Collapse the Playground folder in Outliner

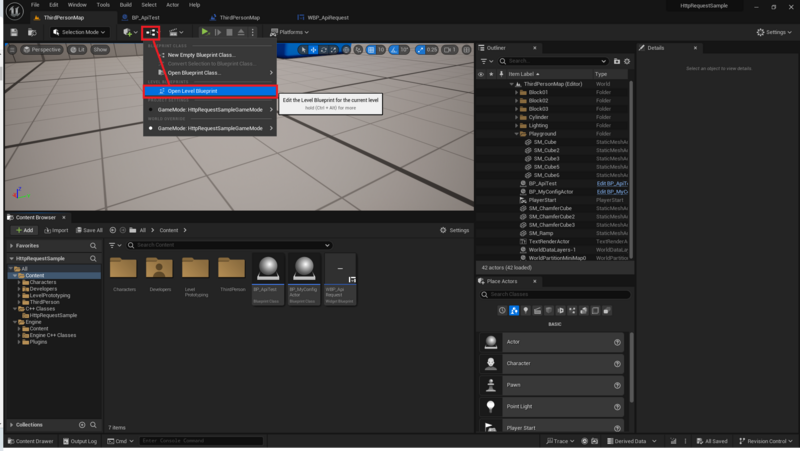click(516, 134)
